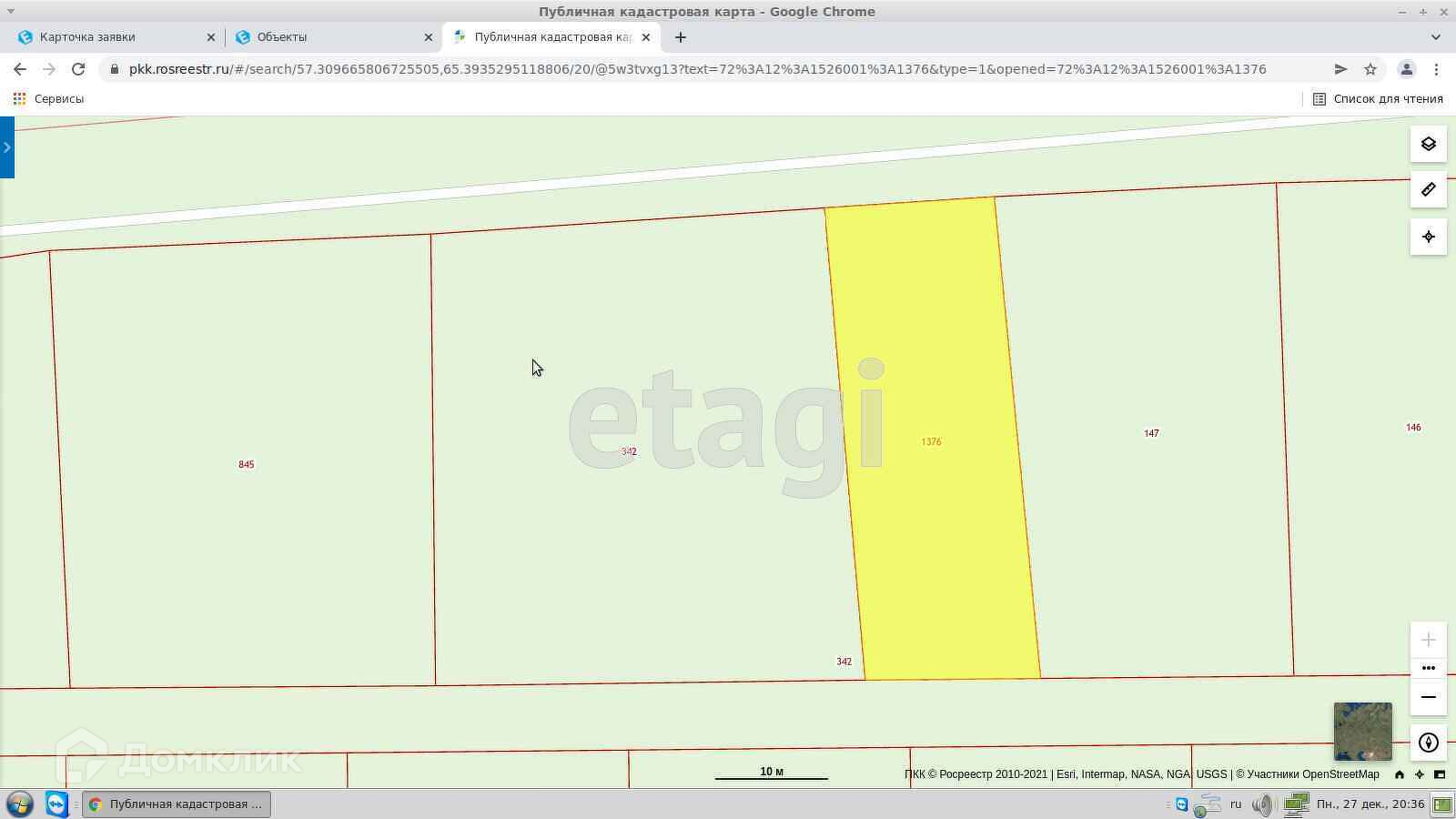
Task: Click the home icon in map footer
Action: click(x=1400, y=774)
